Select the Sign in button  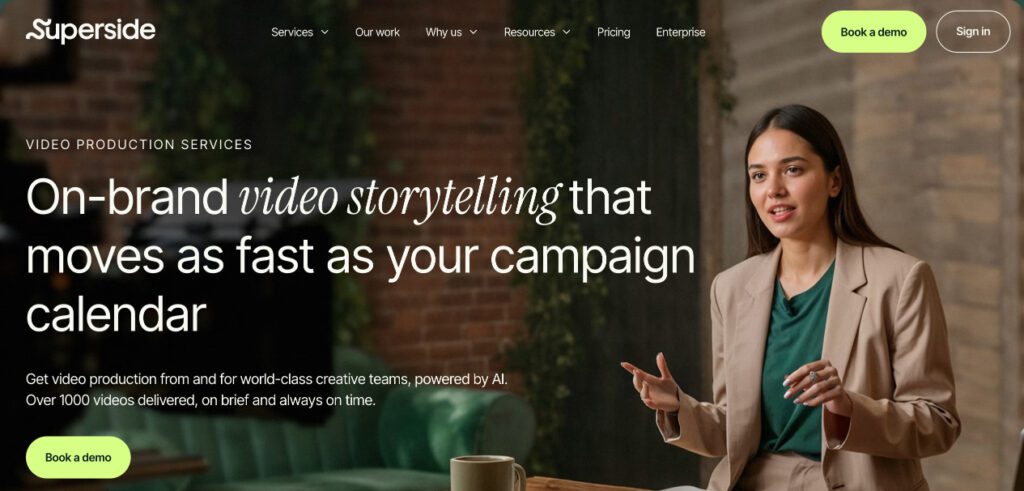click(973, 31)
